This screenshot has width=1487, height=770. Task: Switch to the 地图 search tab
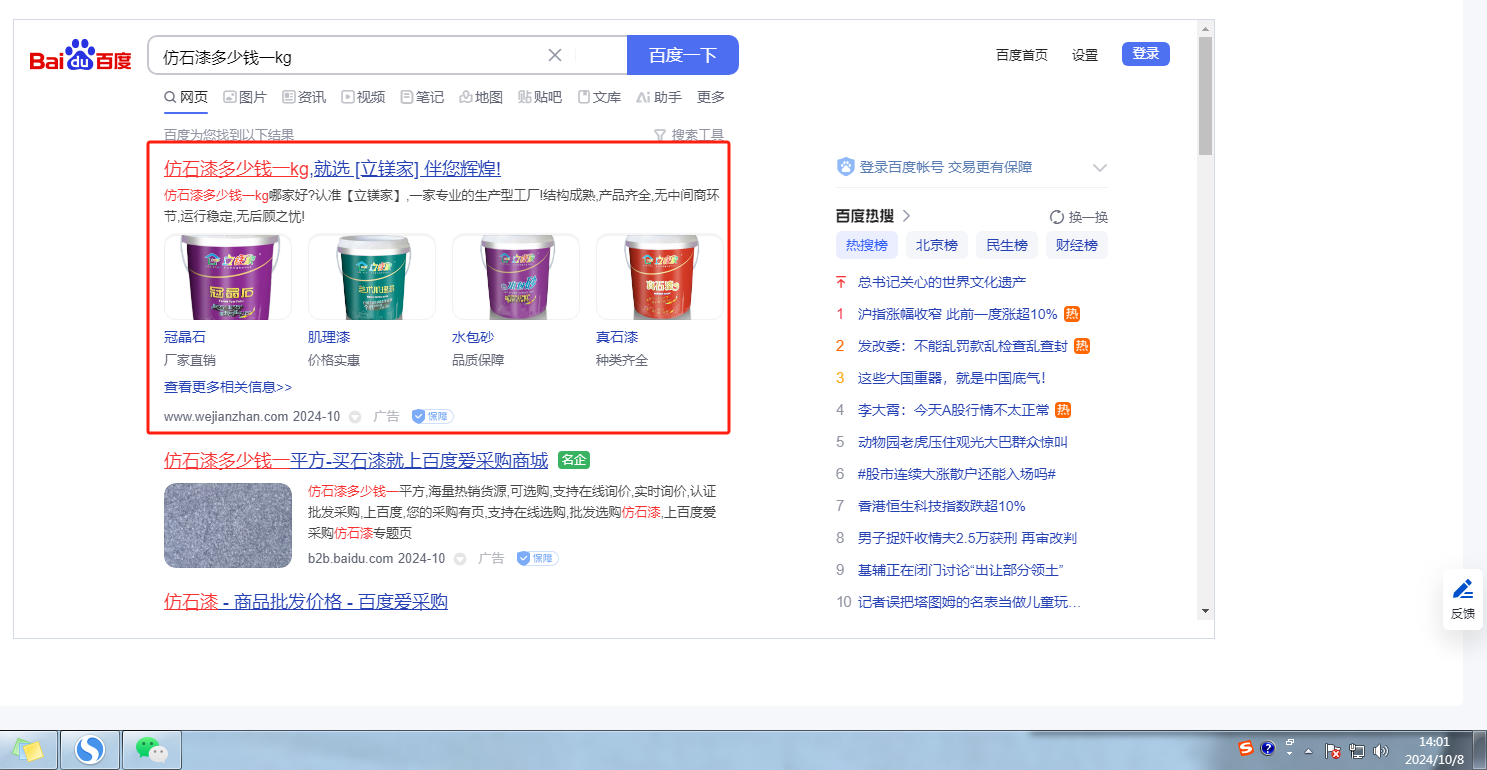pyautogui.click(x=481, y=97)
